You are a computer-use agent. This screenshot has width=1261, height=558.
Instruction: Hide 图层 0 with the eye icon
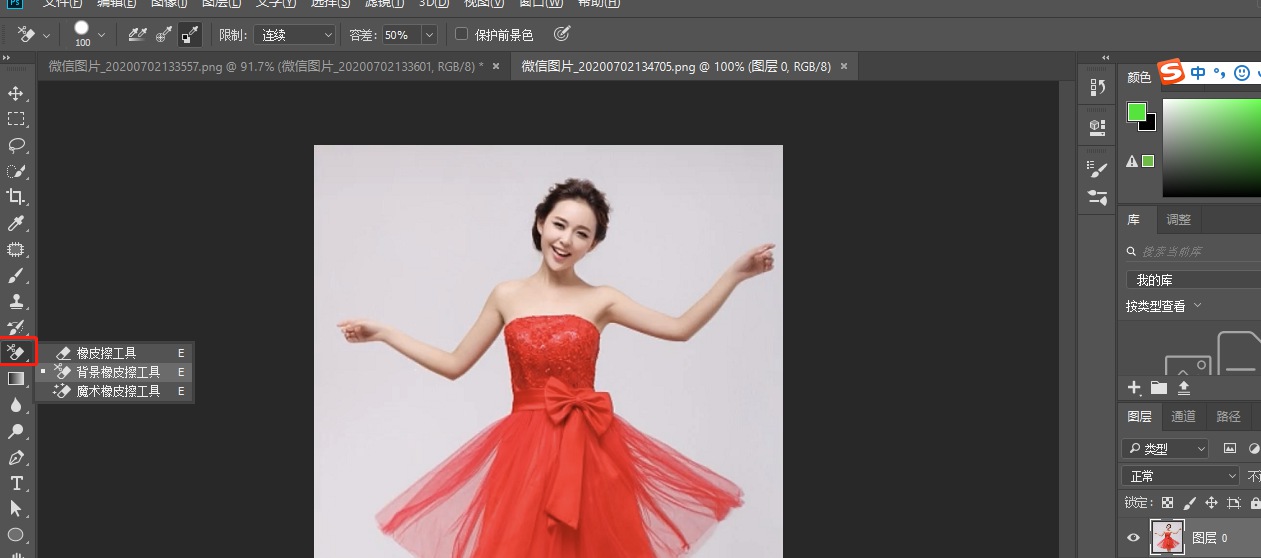tap(1133, 538)
